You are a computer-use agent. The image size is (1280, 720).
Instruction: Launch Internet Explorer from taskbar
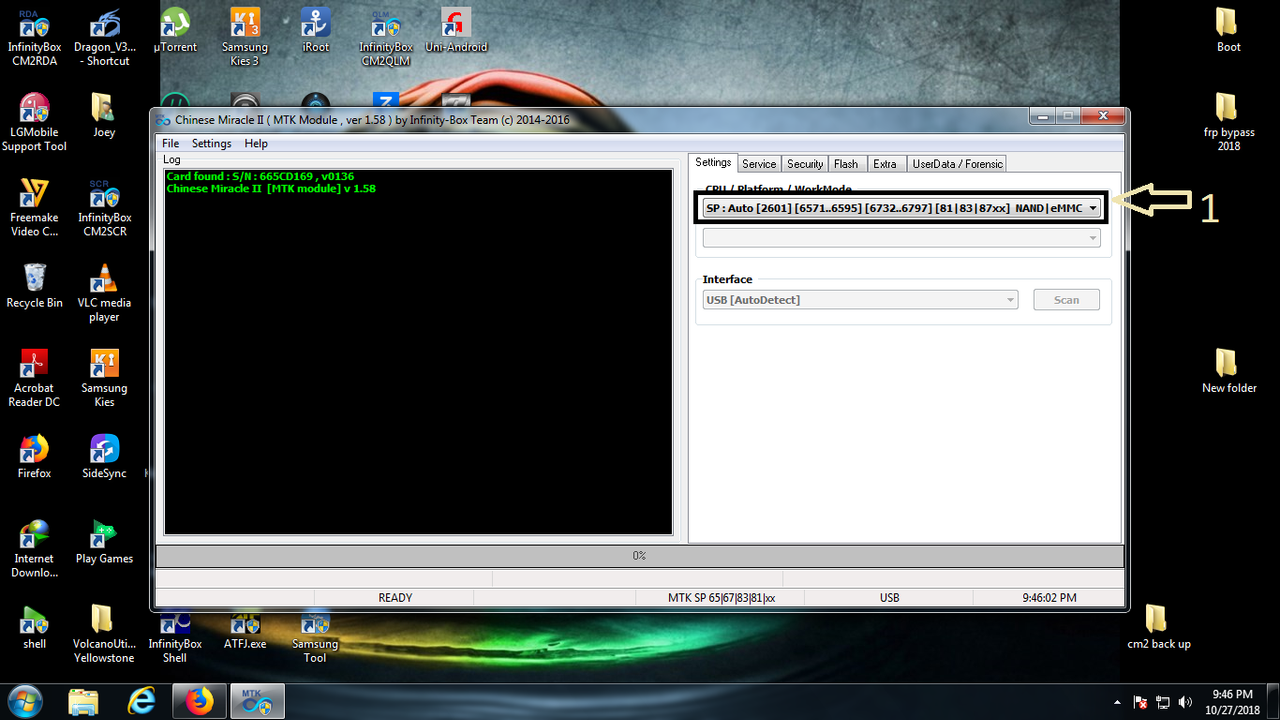tap(142, 702)
